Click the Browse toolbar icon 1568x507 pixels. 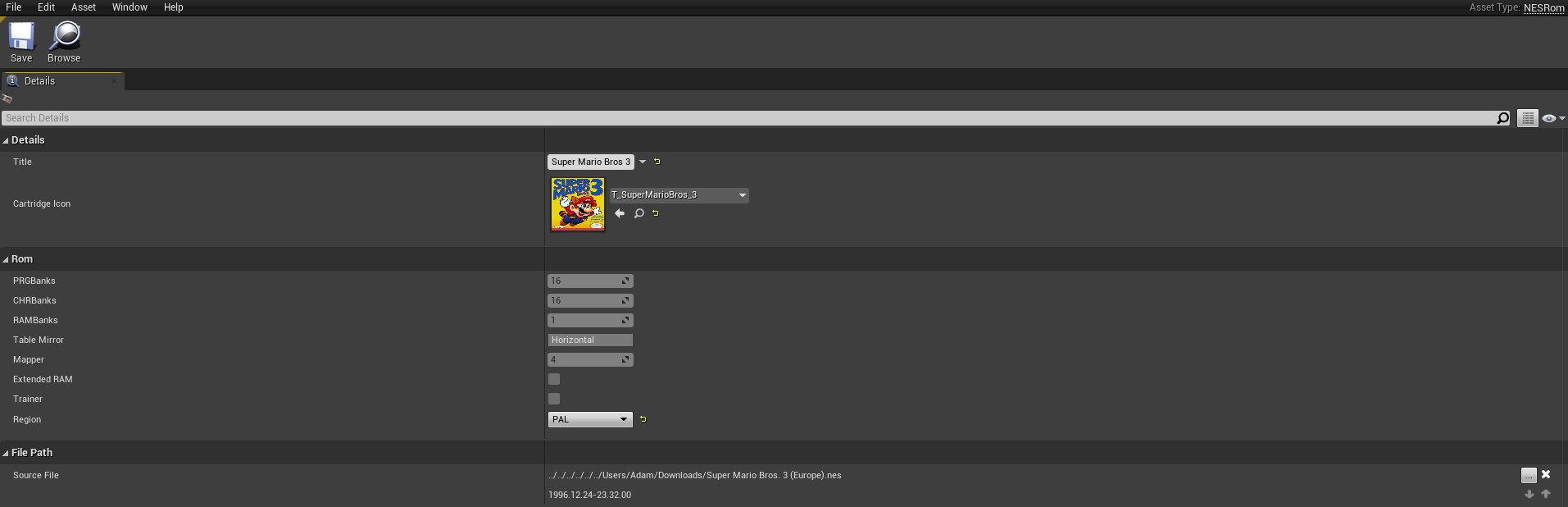(x=64, y=37)
